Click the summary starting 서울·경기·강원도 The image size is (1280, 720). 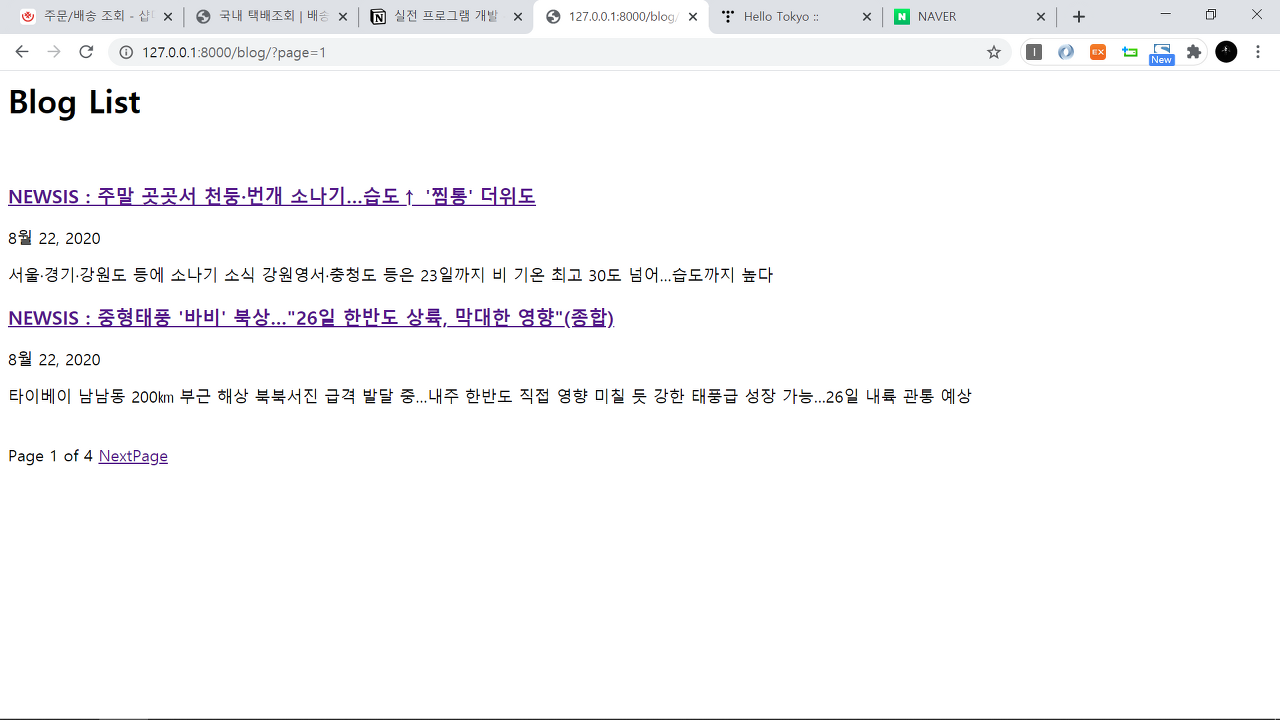pyautogui.click(x=391, y=275)
